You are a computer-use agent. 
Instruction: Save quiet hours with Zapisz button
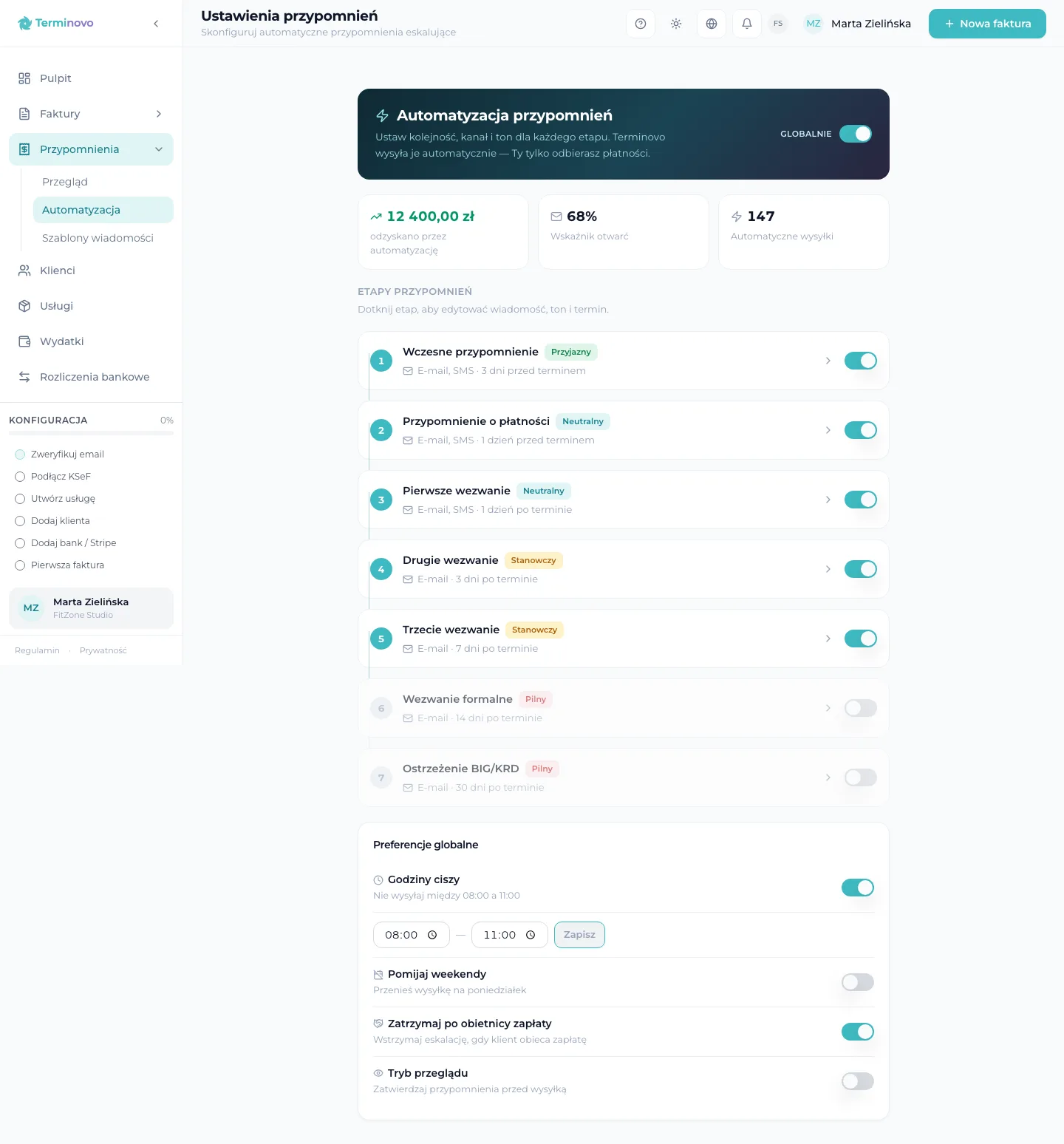coord(579,935)
